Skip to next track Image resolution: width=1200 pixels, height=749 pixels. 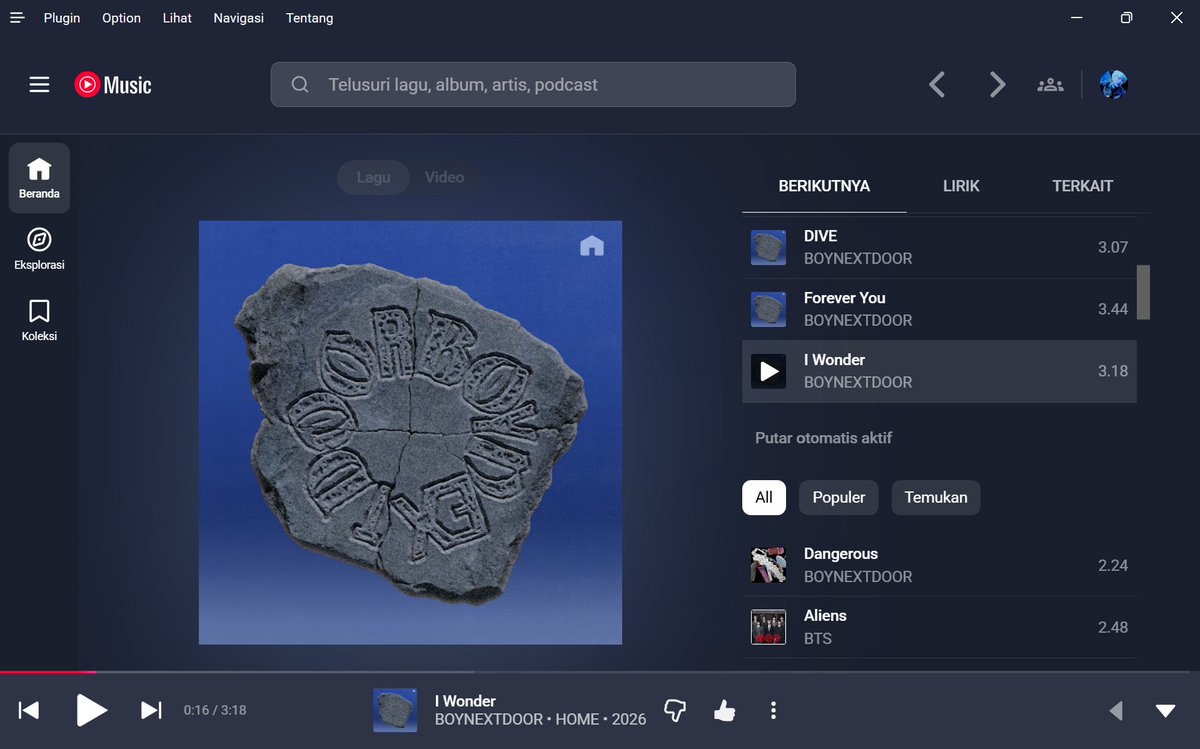(x=151, y=710)
